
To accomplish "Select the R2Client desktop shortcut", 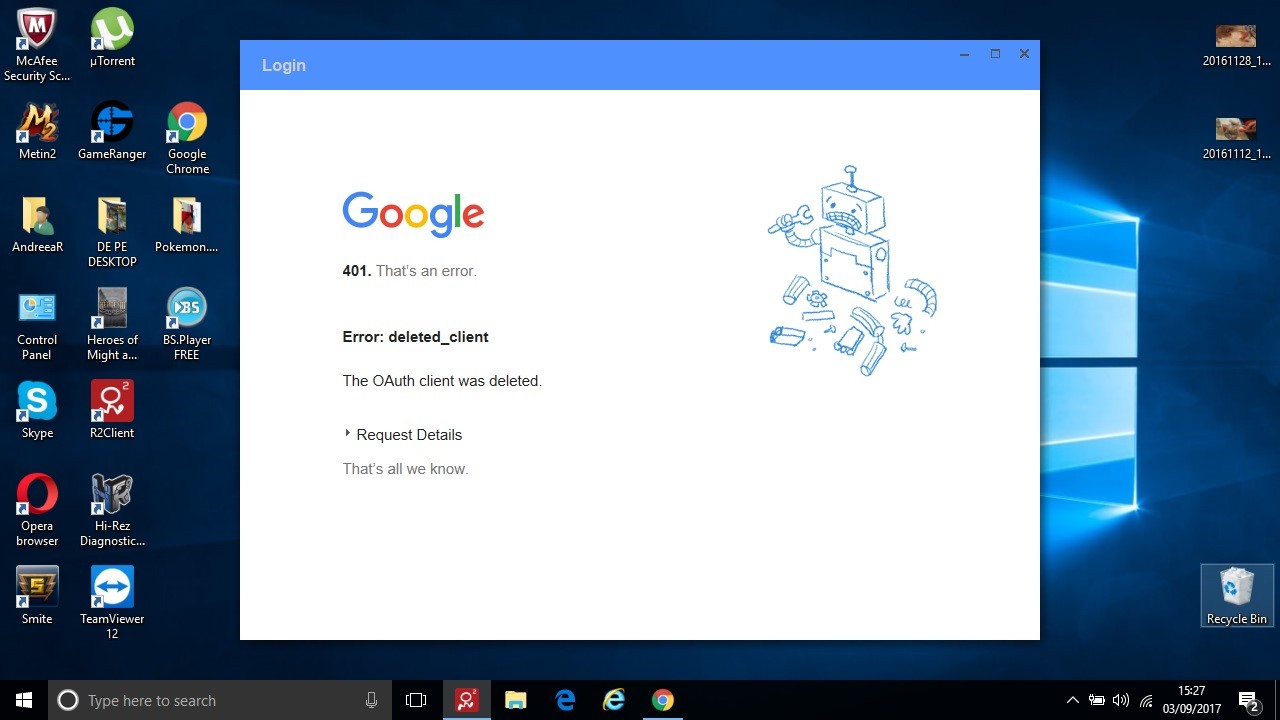I will click(x=112, y=403).
